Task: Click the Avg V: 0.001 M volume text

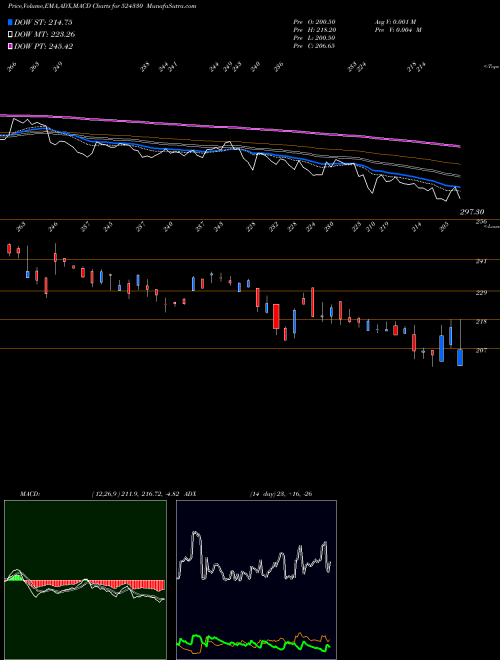Action: pos(395,22)
